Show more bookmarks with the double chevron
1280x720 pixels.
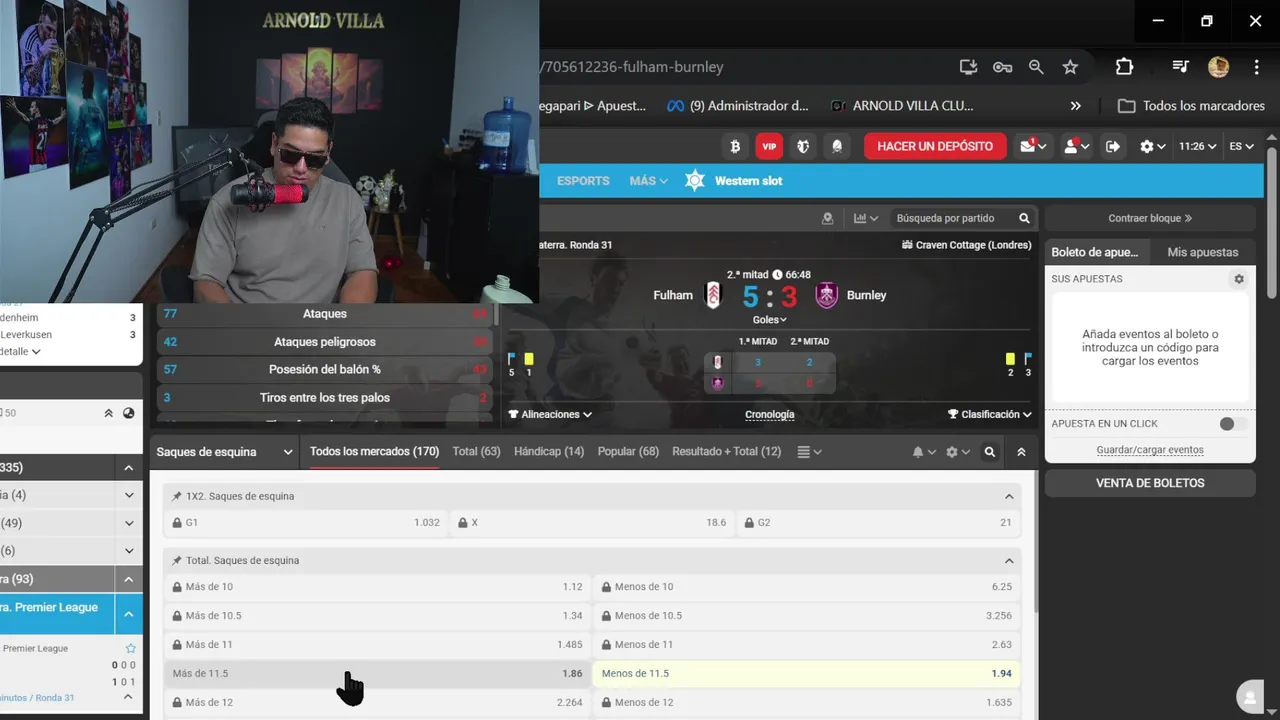[x=1075, y=105]
